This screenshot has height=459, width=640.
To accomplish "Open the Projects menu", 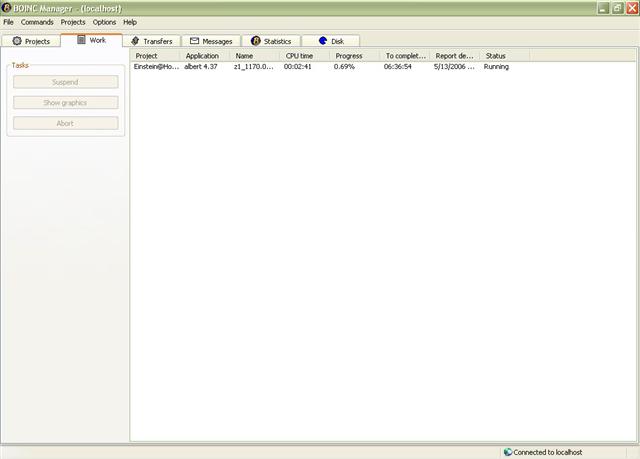I will click(x=73, y=22).
